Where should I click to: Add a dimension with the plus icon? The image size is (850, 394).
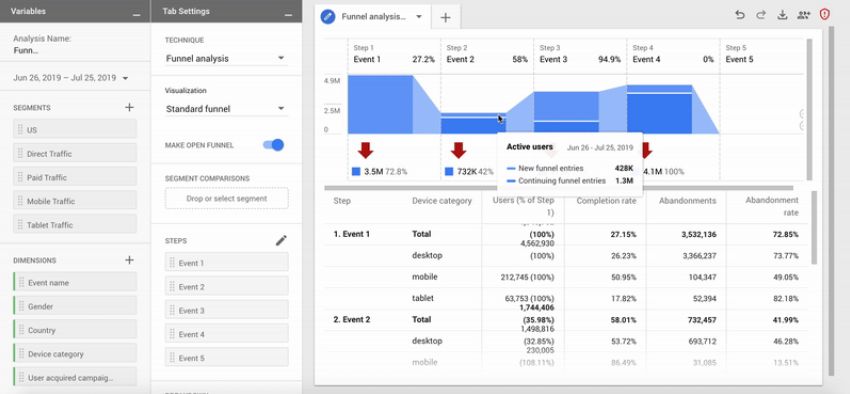tap(129, 260)
